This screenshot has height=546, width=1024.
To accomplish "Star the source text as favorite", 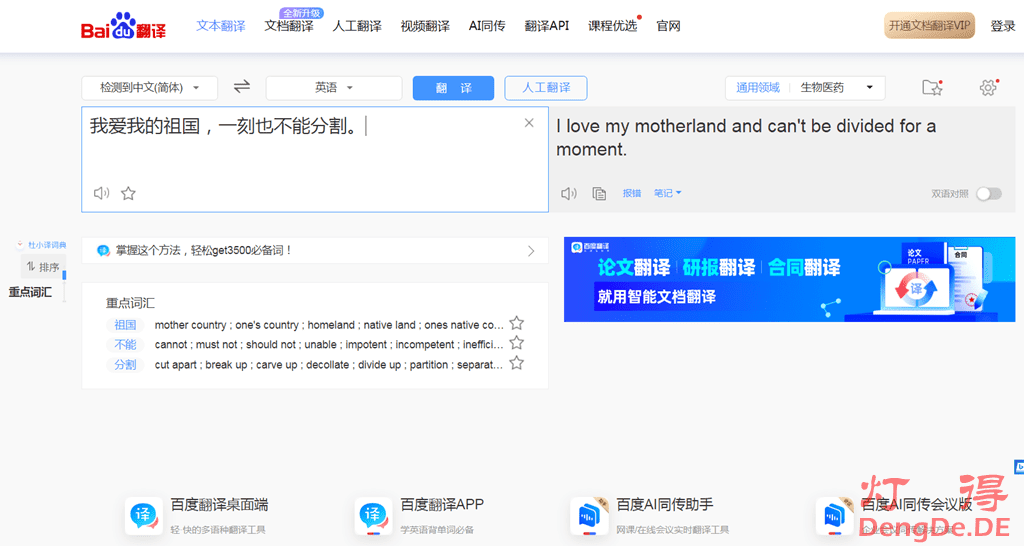I will (x=128, y=193).
